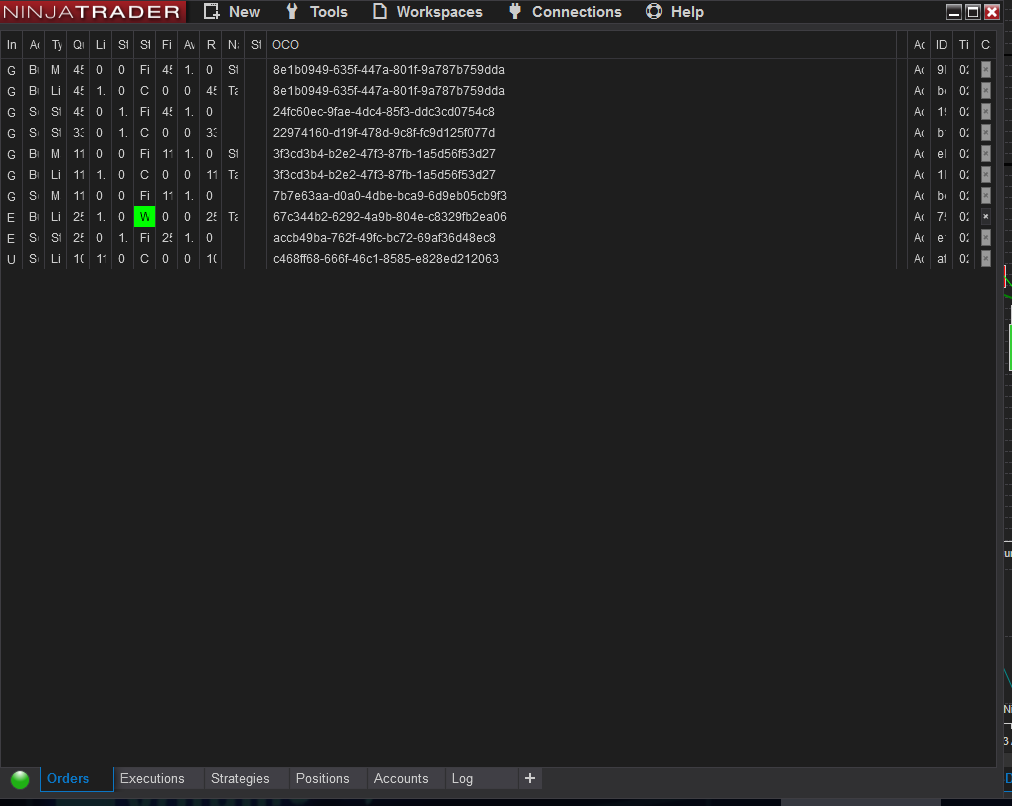Click cancel icon for order accb49ba-762f-49fc-bc72-69af36d48ec8
Viewport: 1012px width, 806px height.
click(x=986, y=237)
